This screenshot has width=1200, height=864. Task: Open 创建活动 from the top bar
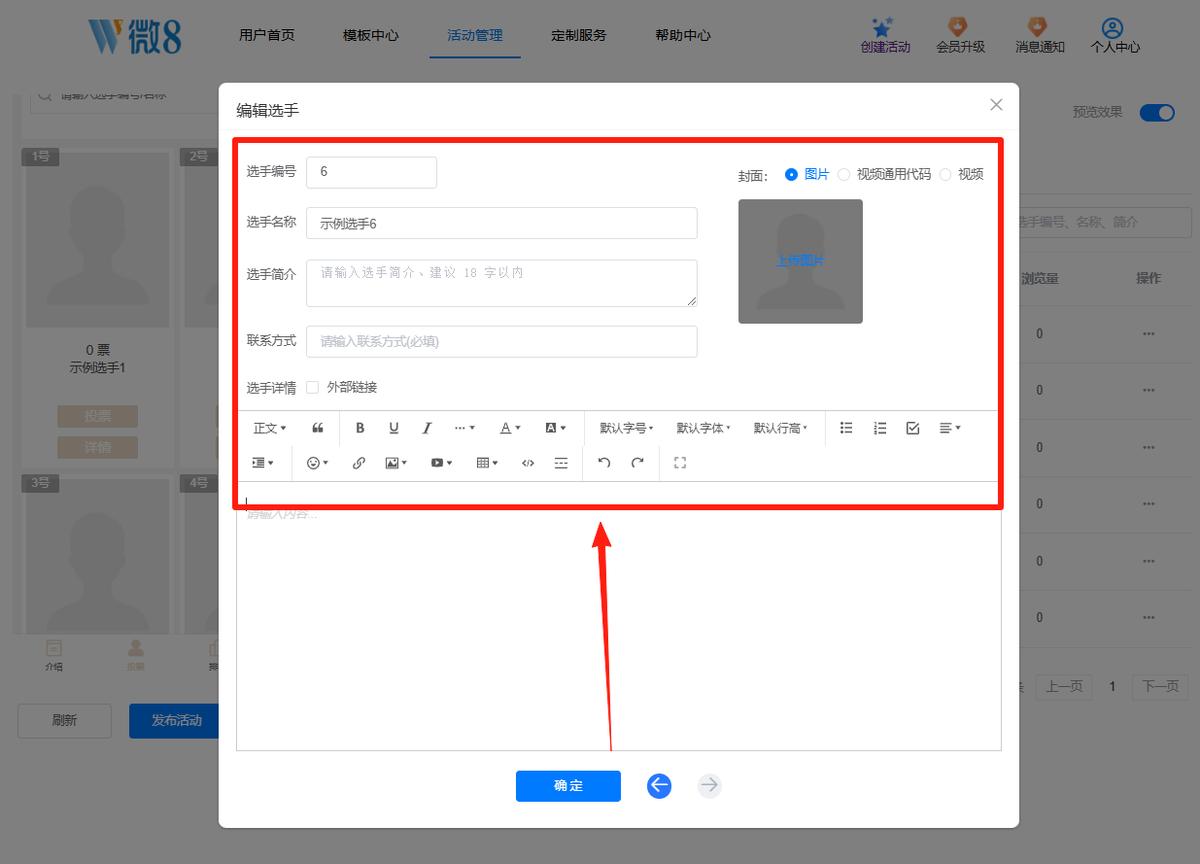[885, 36]
